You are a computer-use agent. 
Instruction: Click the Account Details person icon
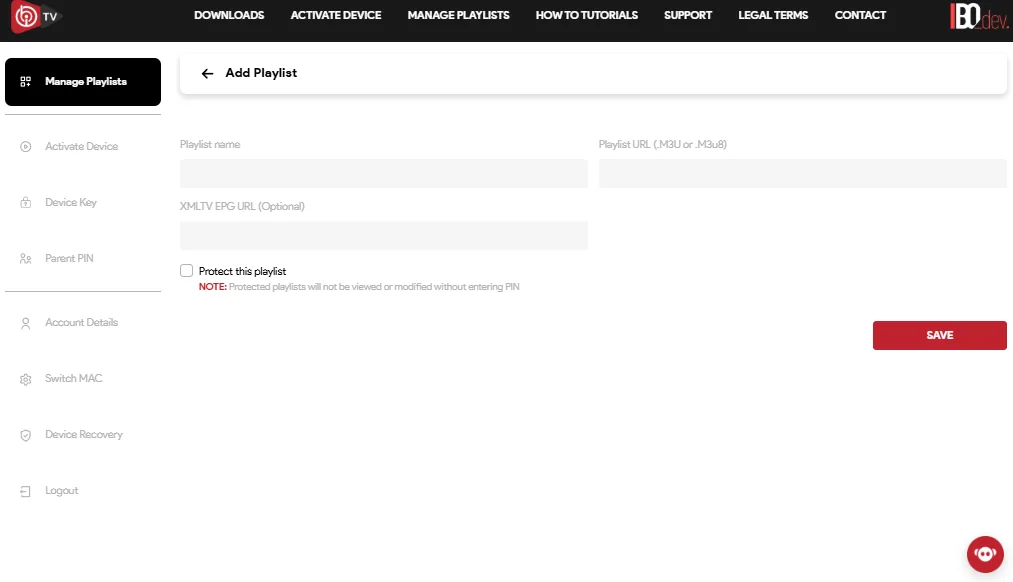pos(25,323)
